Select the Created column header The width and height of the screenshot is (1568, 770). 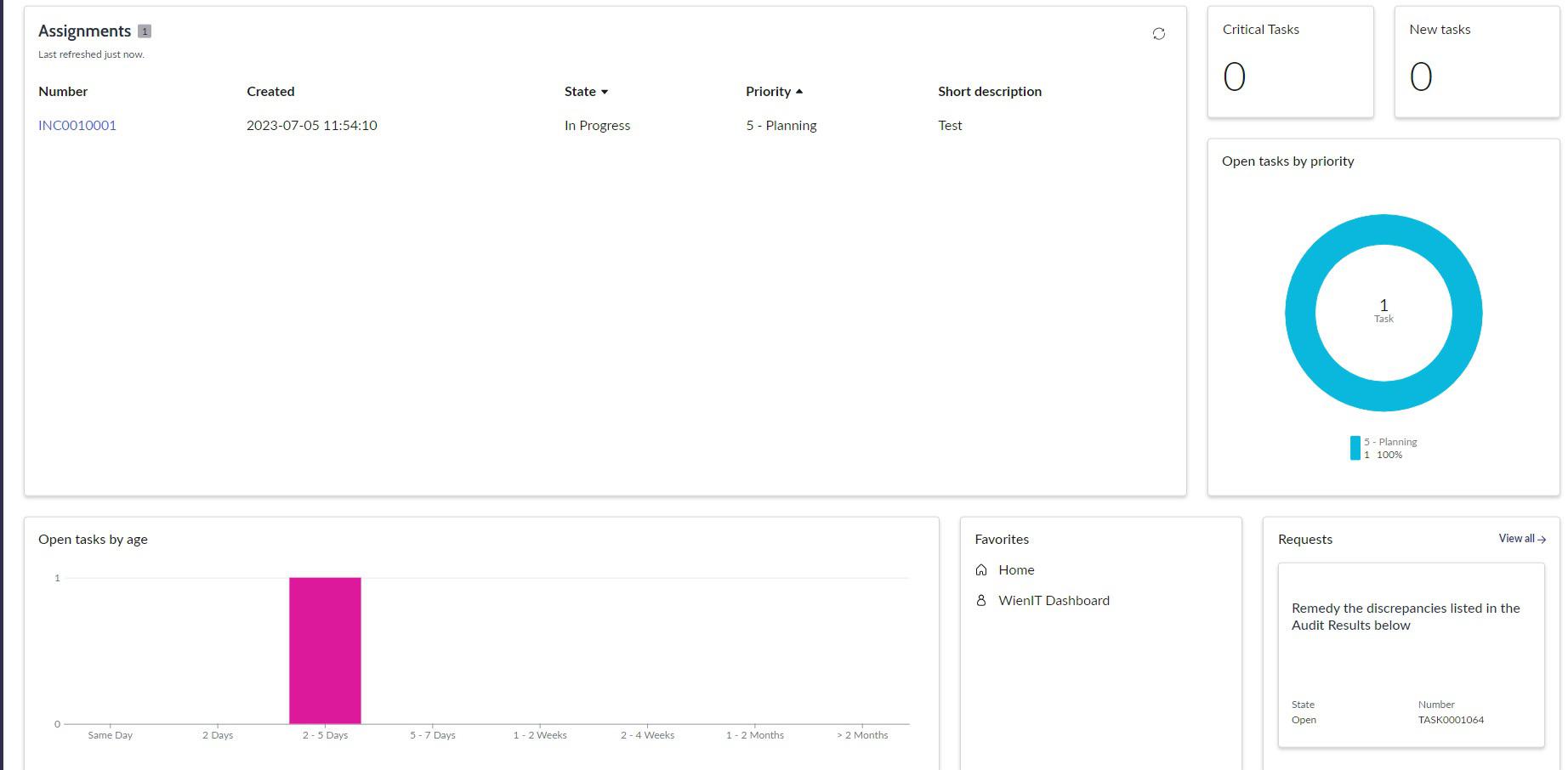pyautogui.click(x=270, y=91)
